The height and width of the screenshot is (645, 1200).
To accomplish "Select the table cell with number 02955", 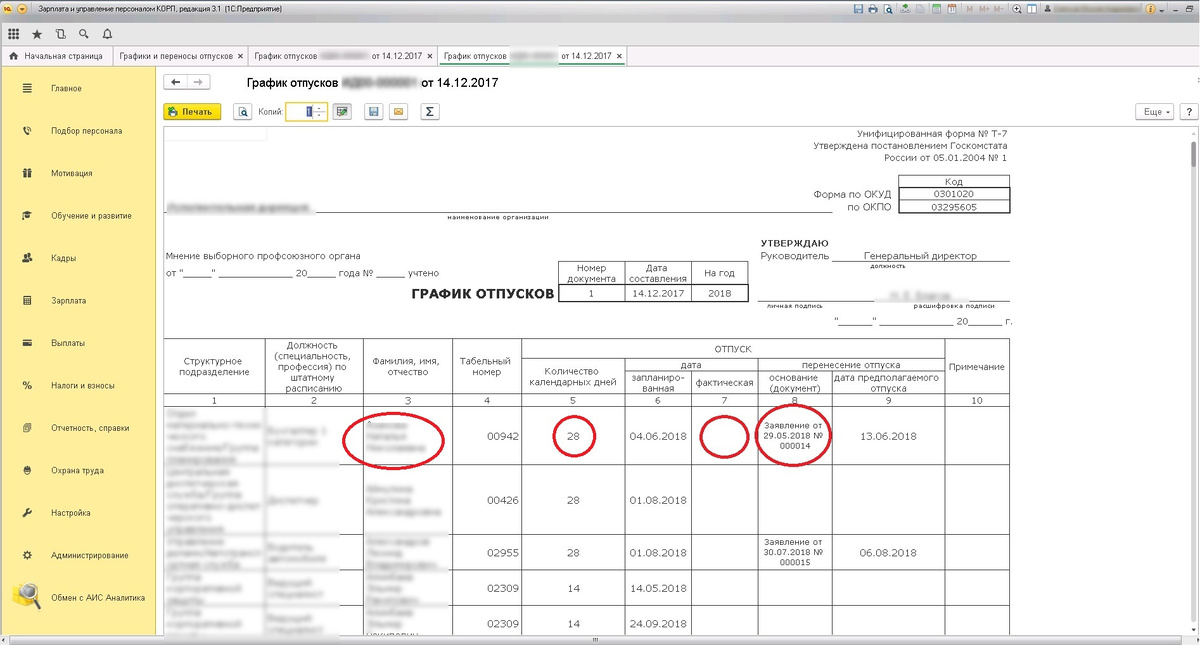I will pos(485,552).
